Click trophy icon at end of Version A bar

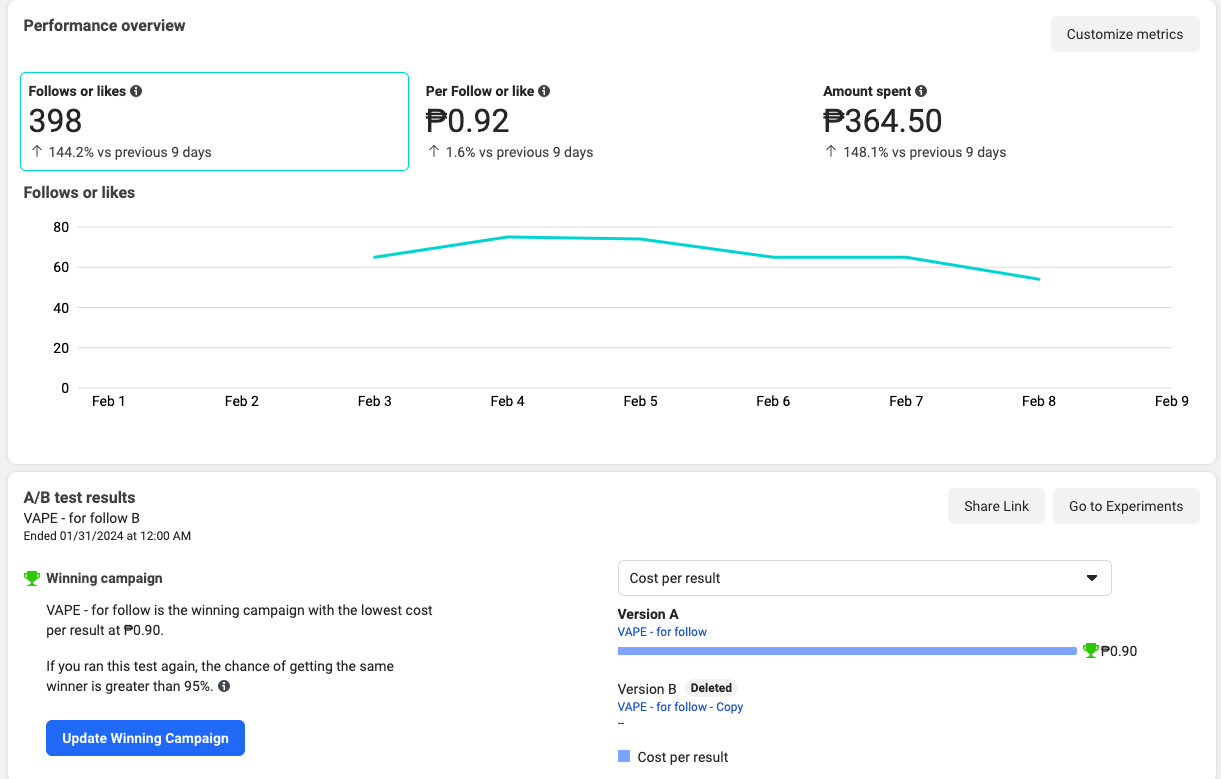pos(1091,651)
